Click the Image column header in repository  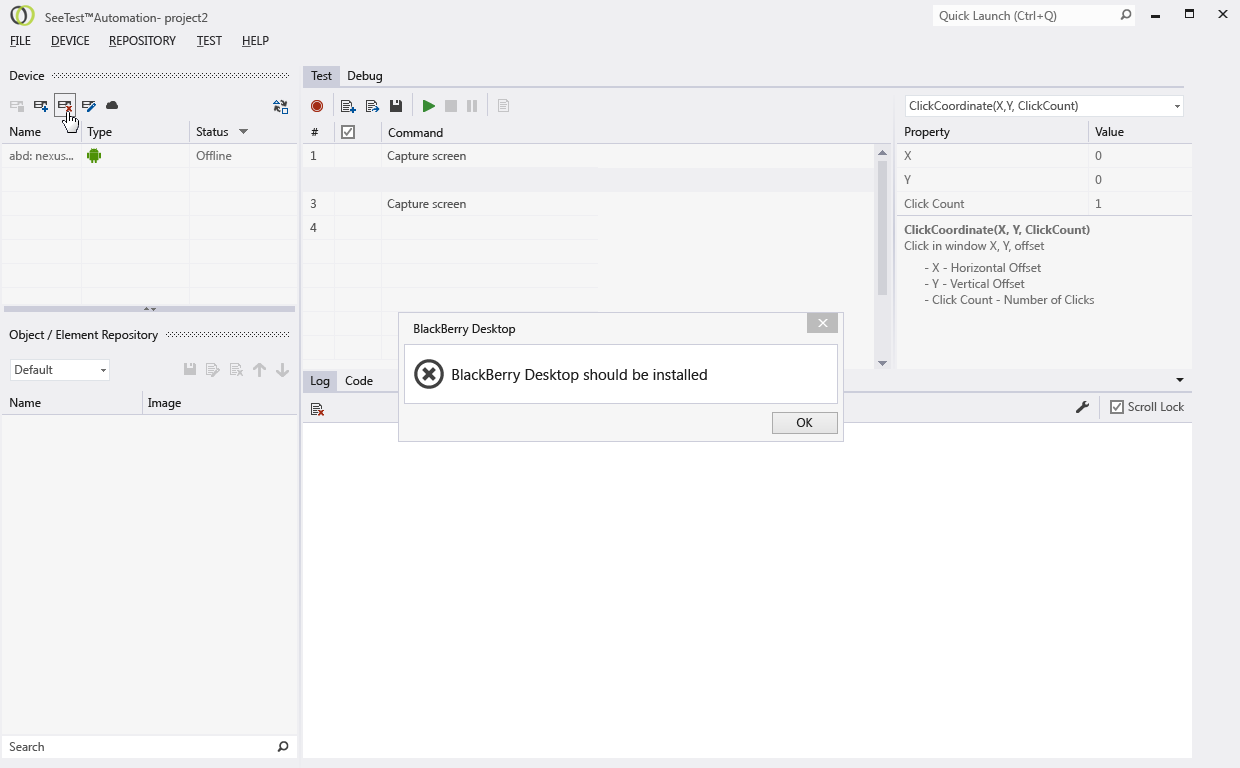[219, 403]
